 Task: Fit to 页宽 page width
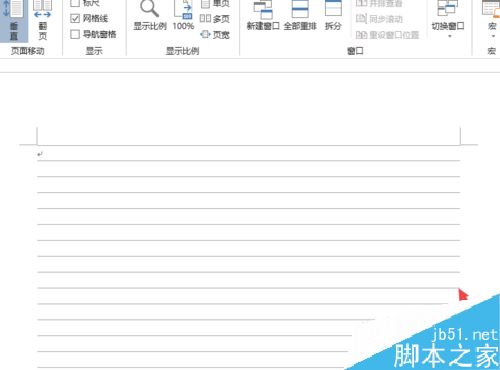point(215,34)
